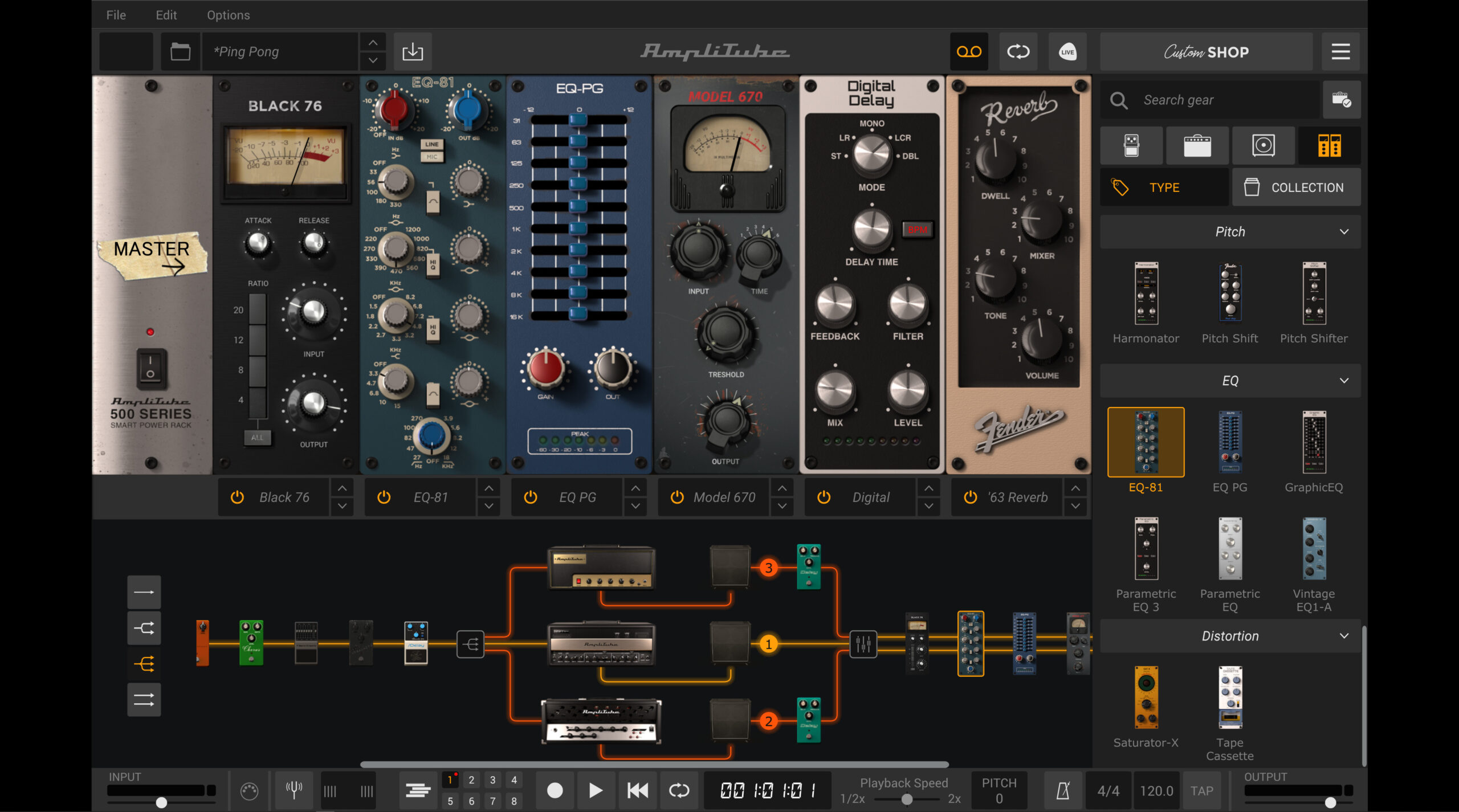1459x812 pixels.
Task: Switch to TYPE browsing tab
Action: pyautogui.click(x=1164, y=187)
